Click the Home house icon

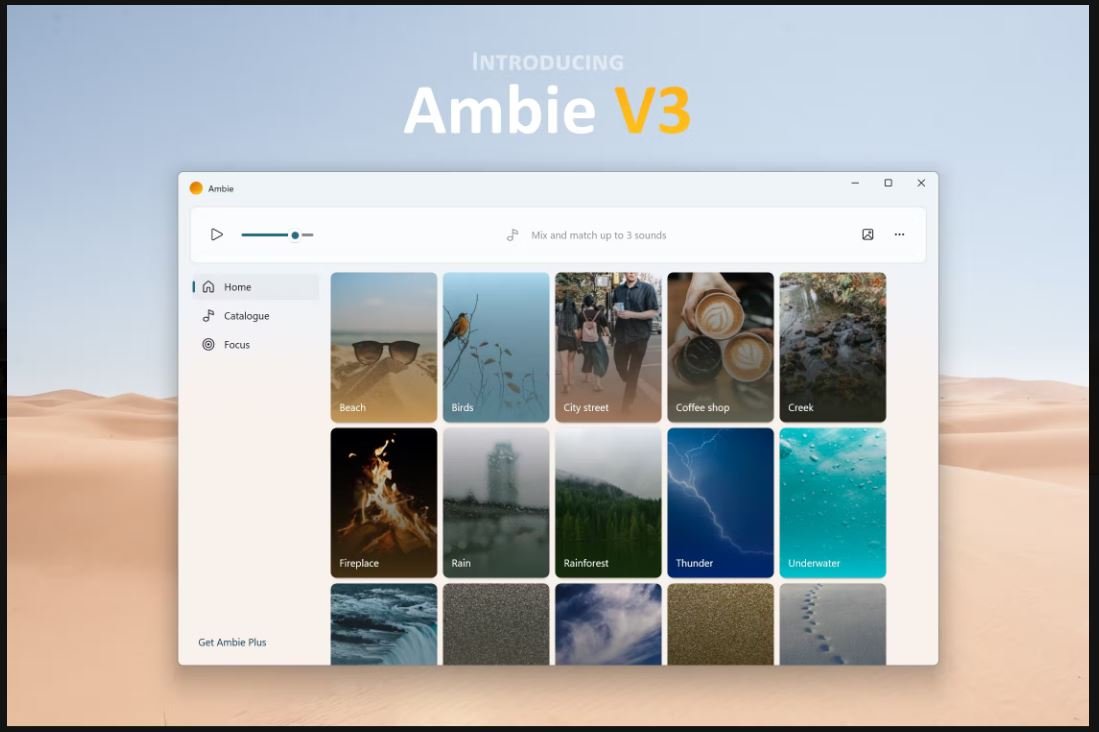click(x=208, y=287)
